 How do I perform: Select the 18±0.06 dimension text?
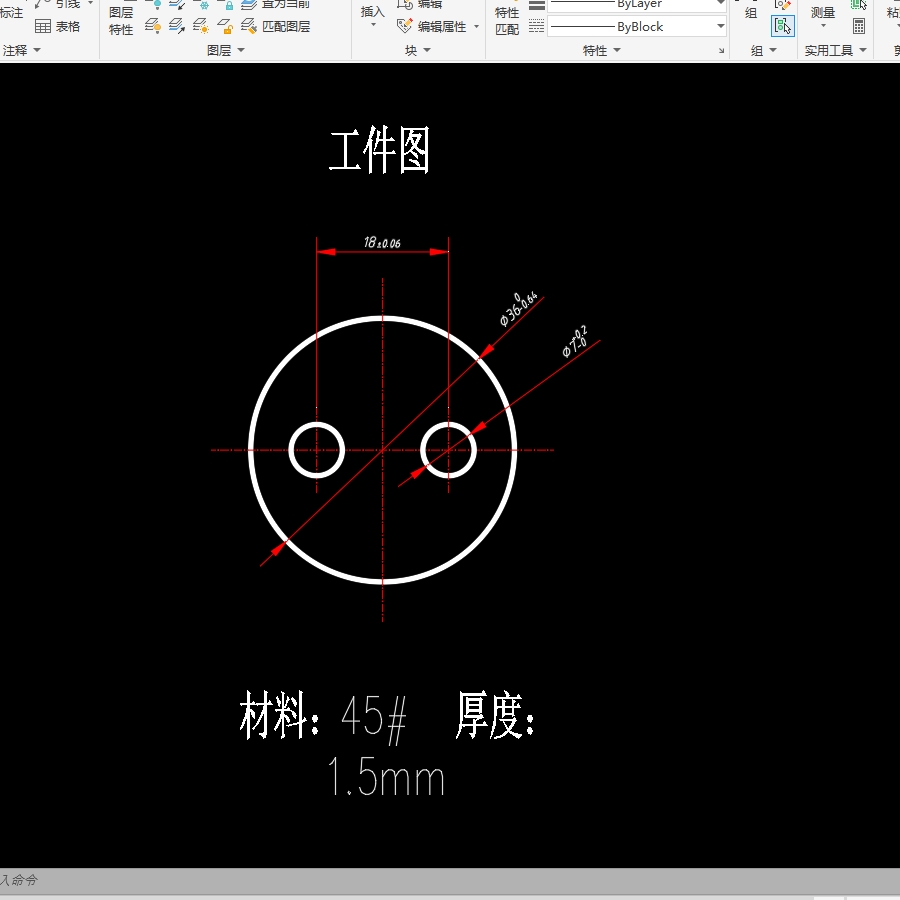(382, 242)
